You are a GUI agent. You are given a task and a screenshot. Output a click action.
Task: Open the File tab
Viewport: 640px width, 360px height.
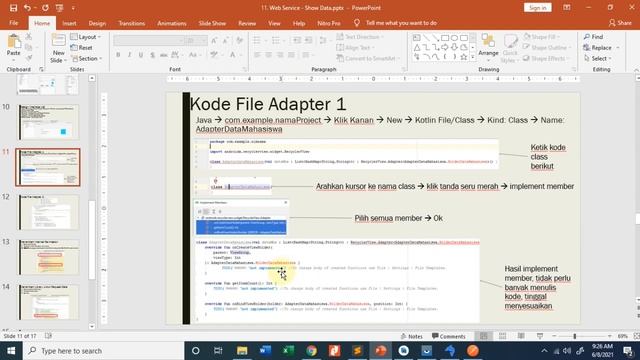click(13, 23)
